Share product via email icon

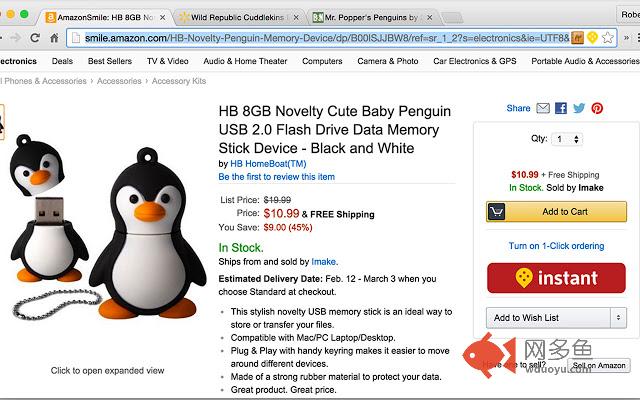coord(543,108)
